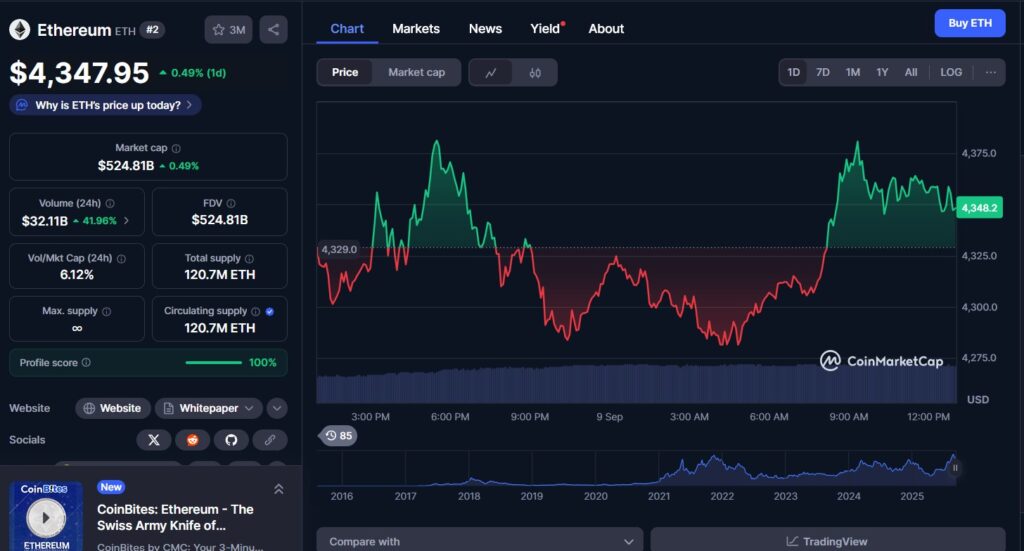Click the $524.81B market cap value
The height and width of the screenshot is (551, 1024).
[126, 165]
